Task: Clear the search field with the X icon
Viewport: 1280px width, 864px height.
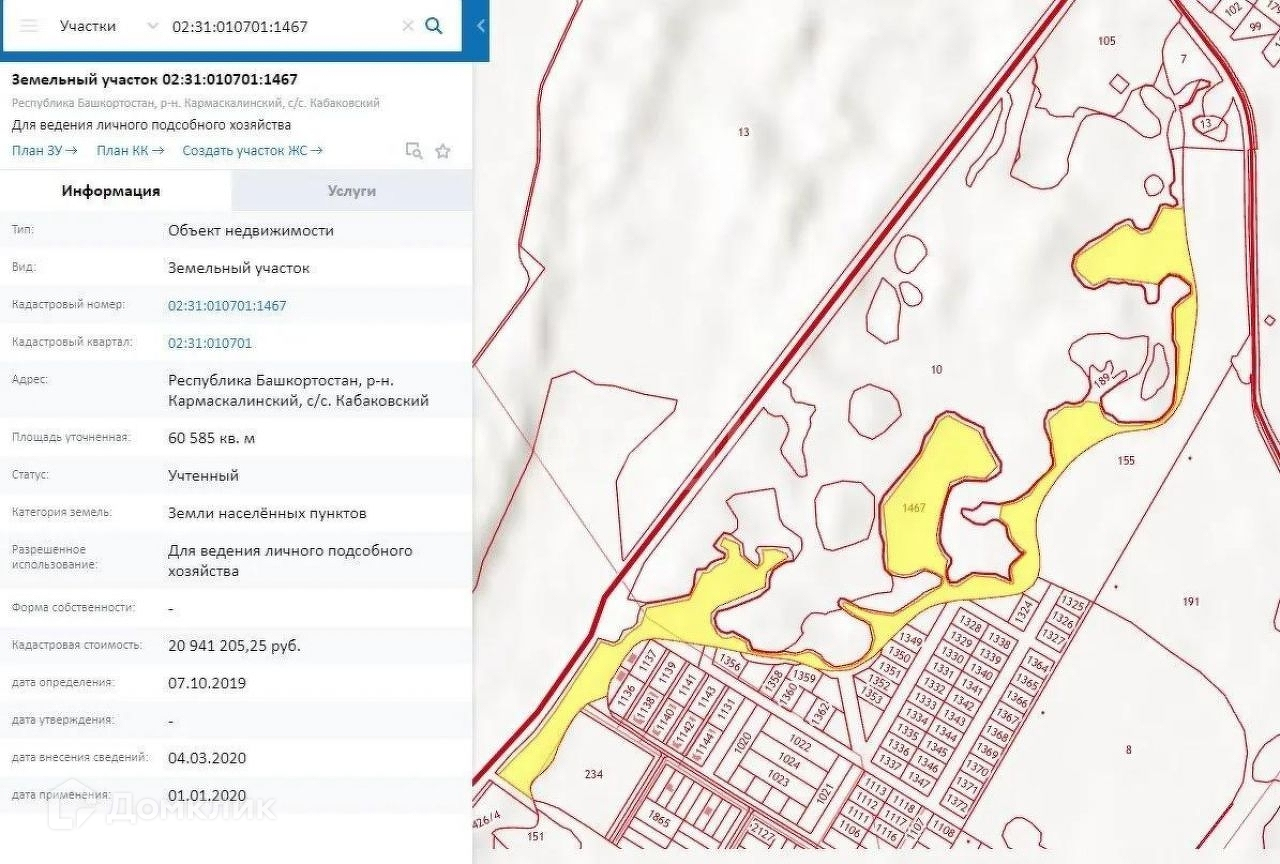Action: 408,26
